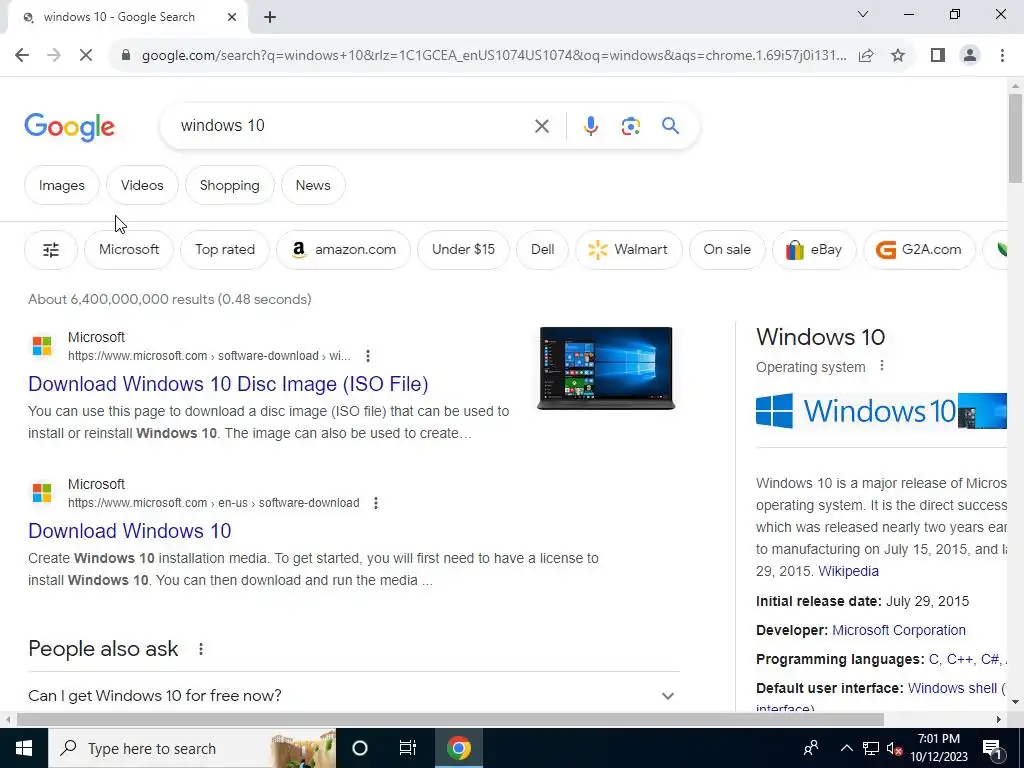Open more options for first Microsoft result
Viewport: 1024px width, 768px height.
coord(368,356)
